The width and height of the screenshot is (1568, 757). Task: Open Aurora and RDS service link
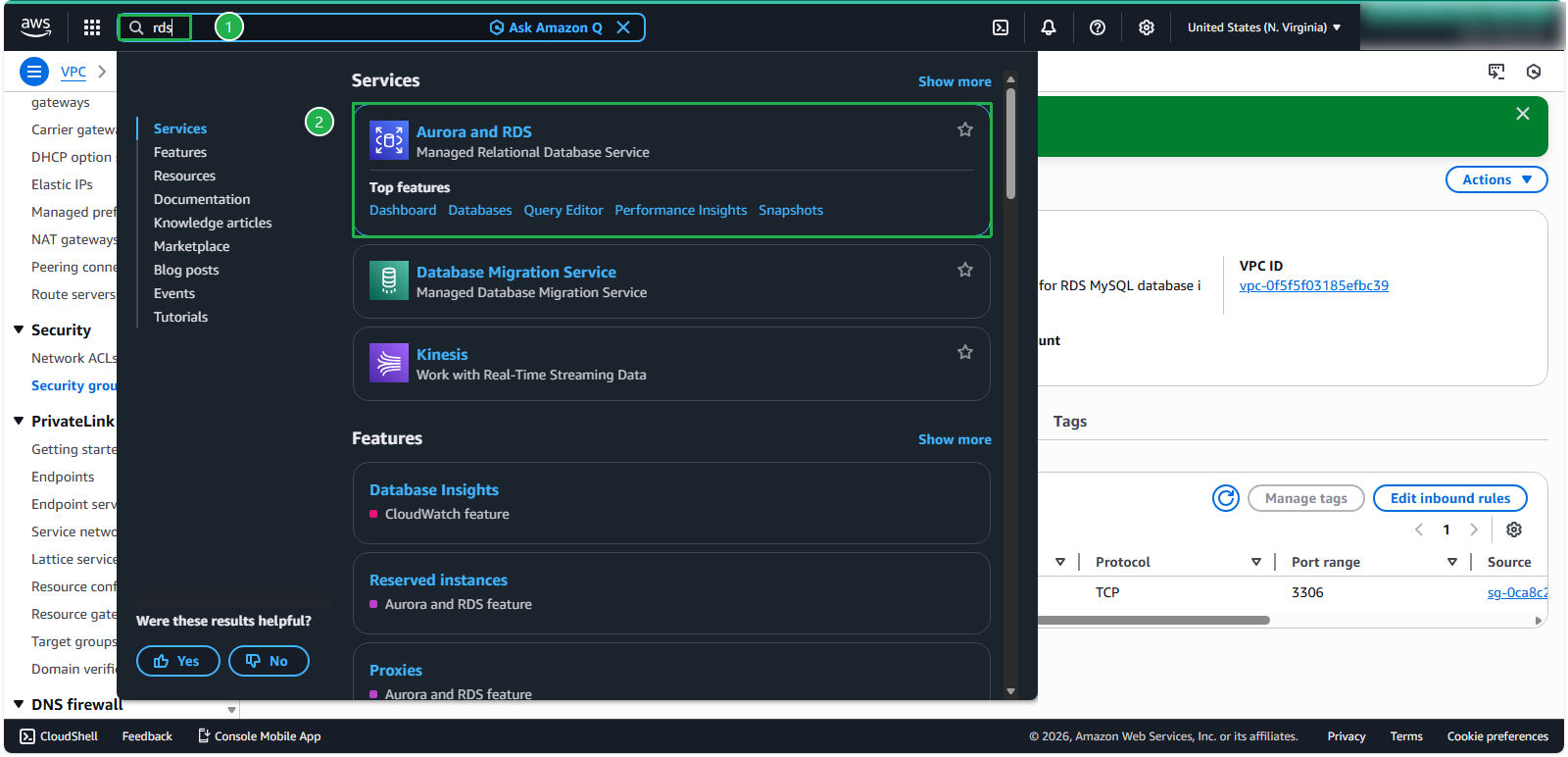(x=474, y=131)
